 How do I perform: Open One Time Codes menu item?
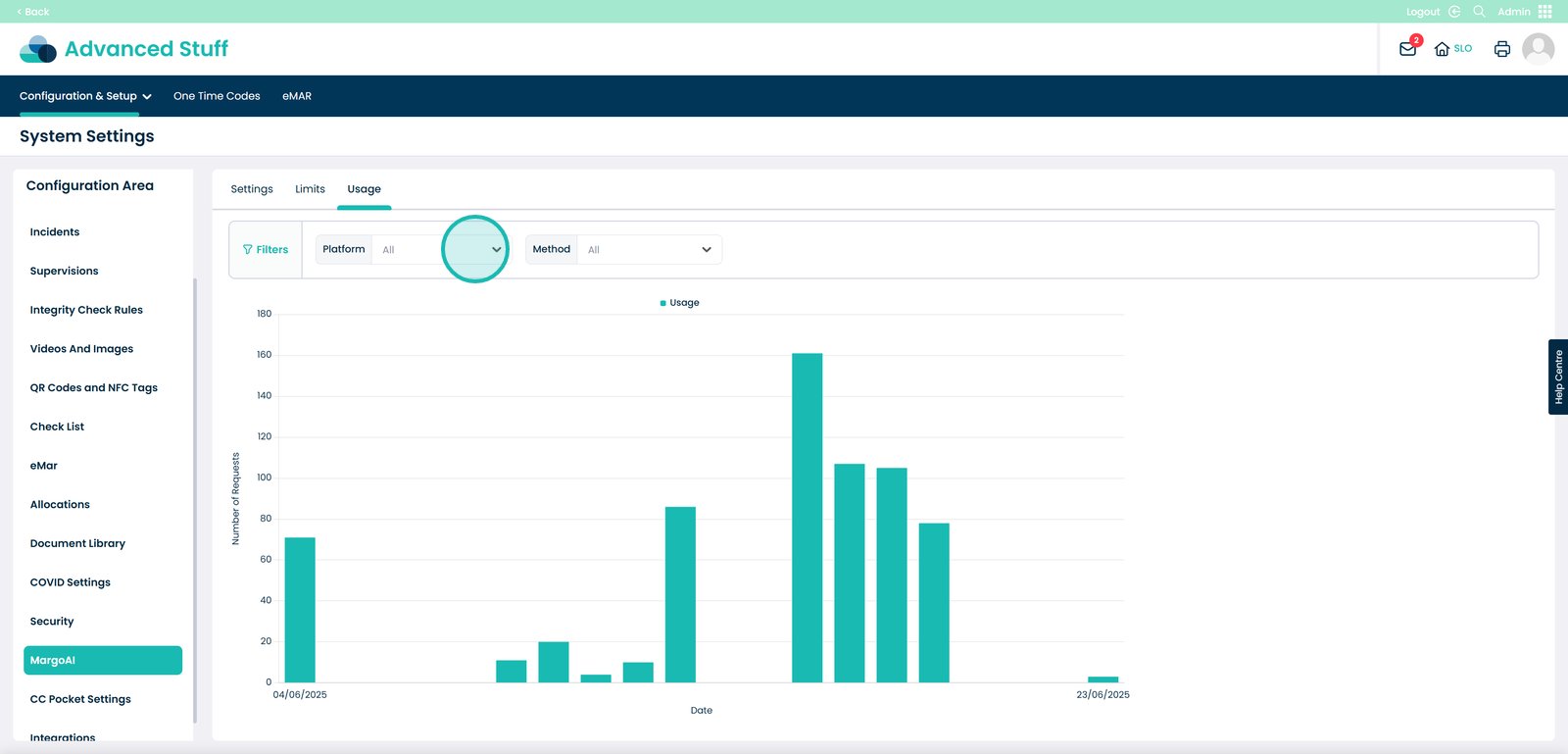click(x=217, y=96)
